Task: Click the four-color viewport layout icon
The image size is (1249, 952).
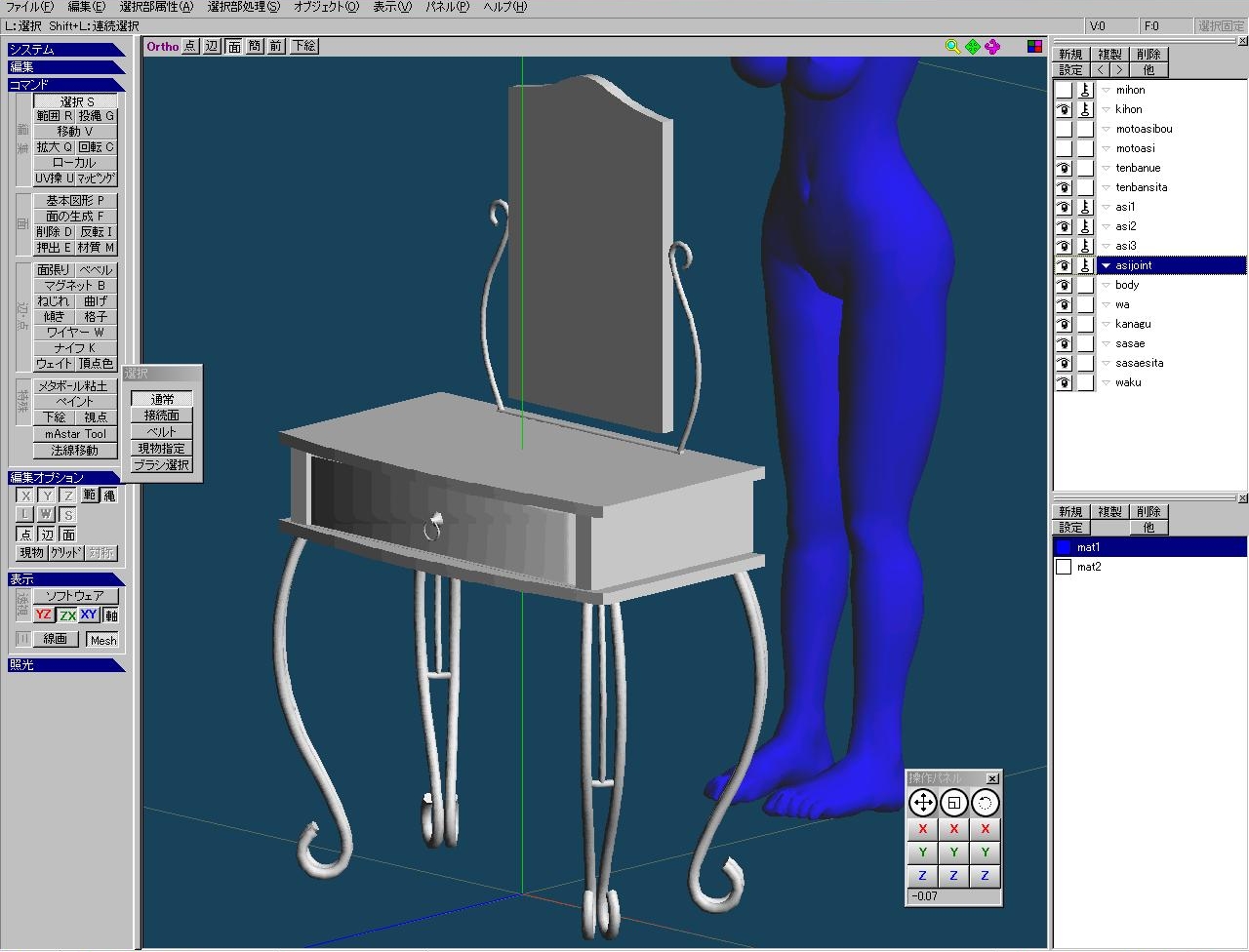Action: point(1034,47)
